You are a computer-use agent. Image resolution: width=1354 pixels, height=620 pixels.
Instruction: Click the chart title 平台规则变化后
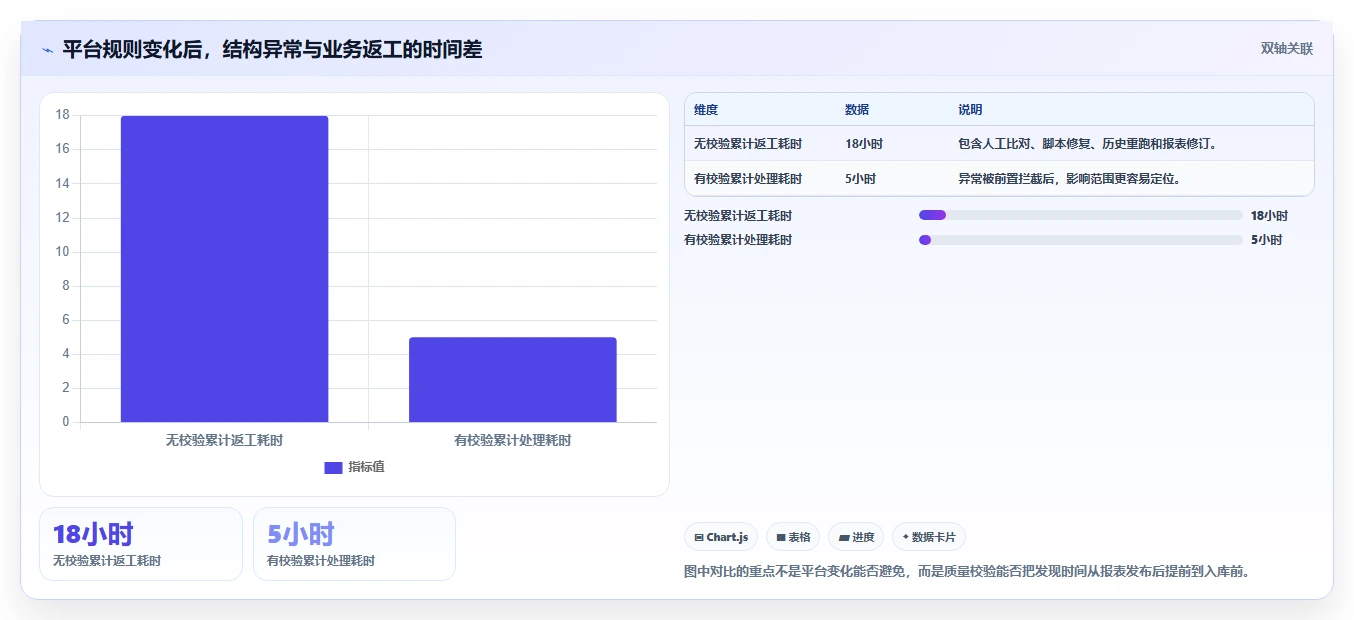click(272, 49)
